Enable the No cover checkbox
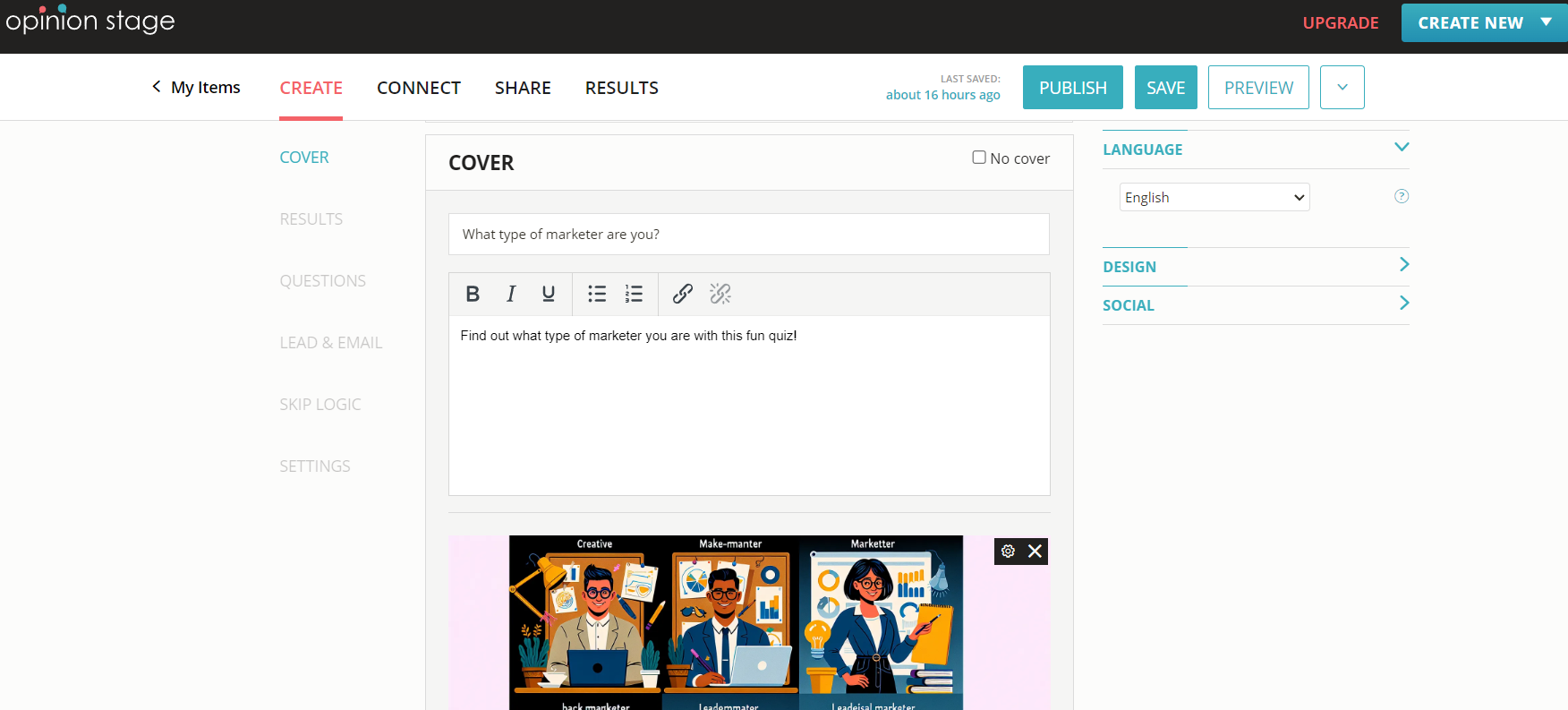 [x=979, y=158]
